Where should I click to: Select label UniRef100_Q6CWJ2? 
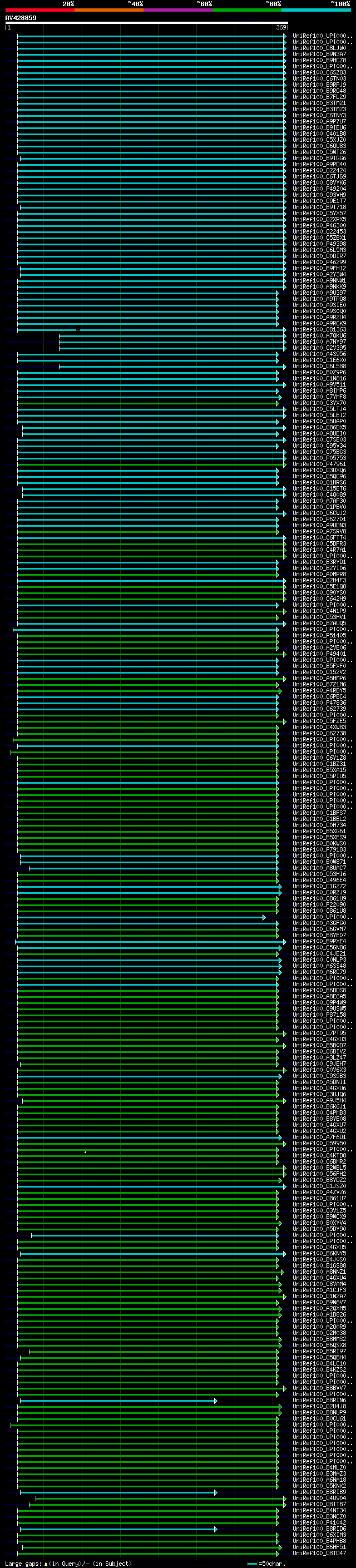(319, 512)
